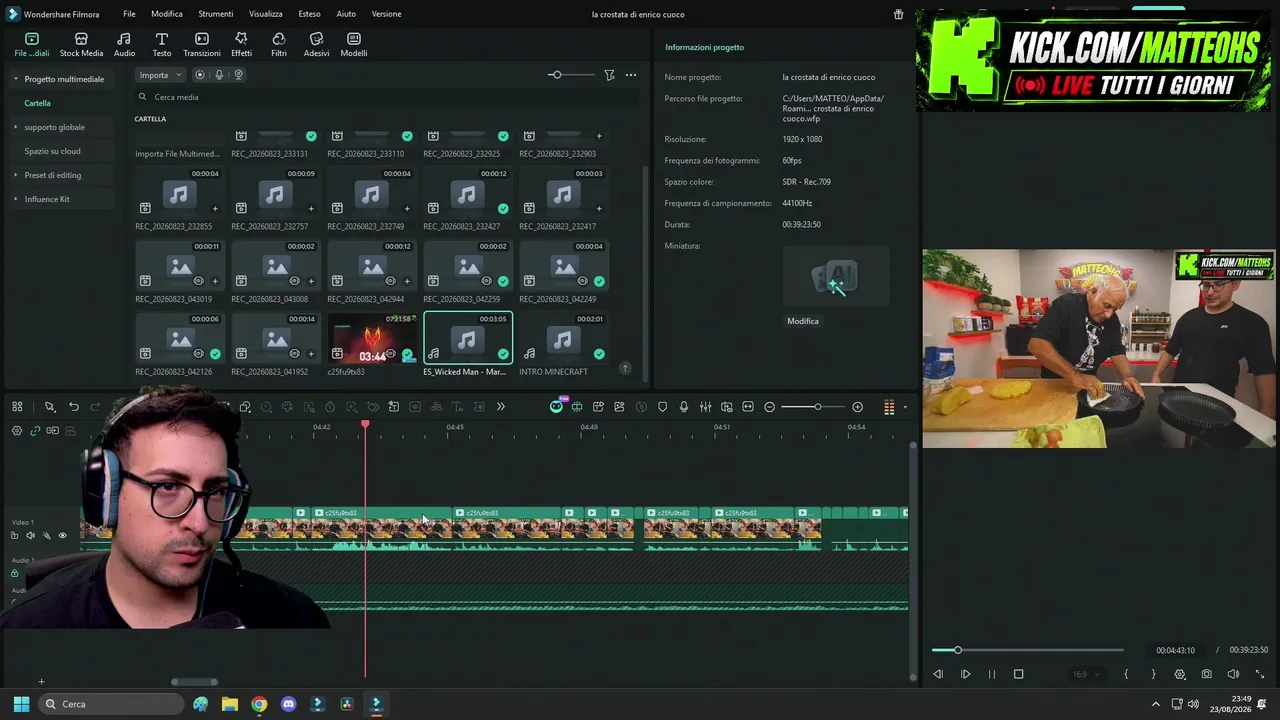Viewport: 1280px width, 720px height.
Task: Zoom out the timeline with minus button
Action: (769, 407)
